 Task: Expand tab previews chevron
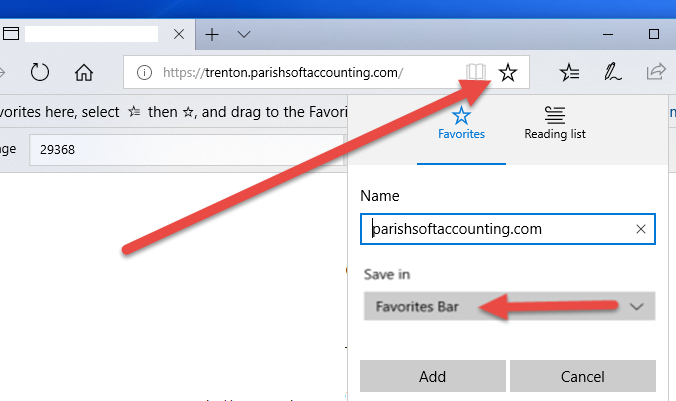point(244,34)
